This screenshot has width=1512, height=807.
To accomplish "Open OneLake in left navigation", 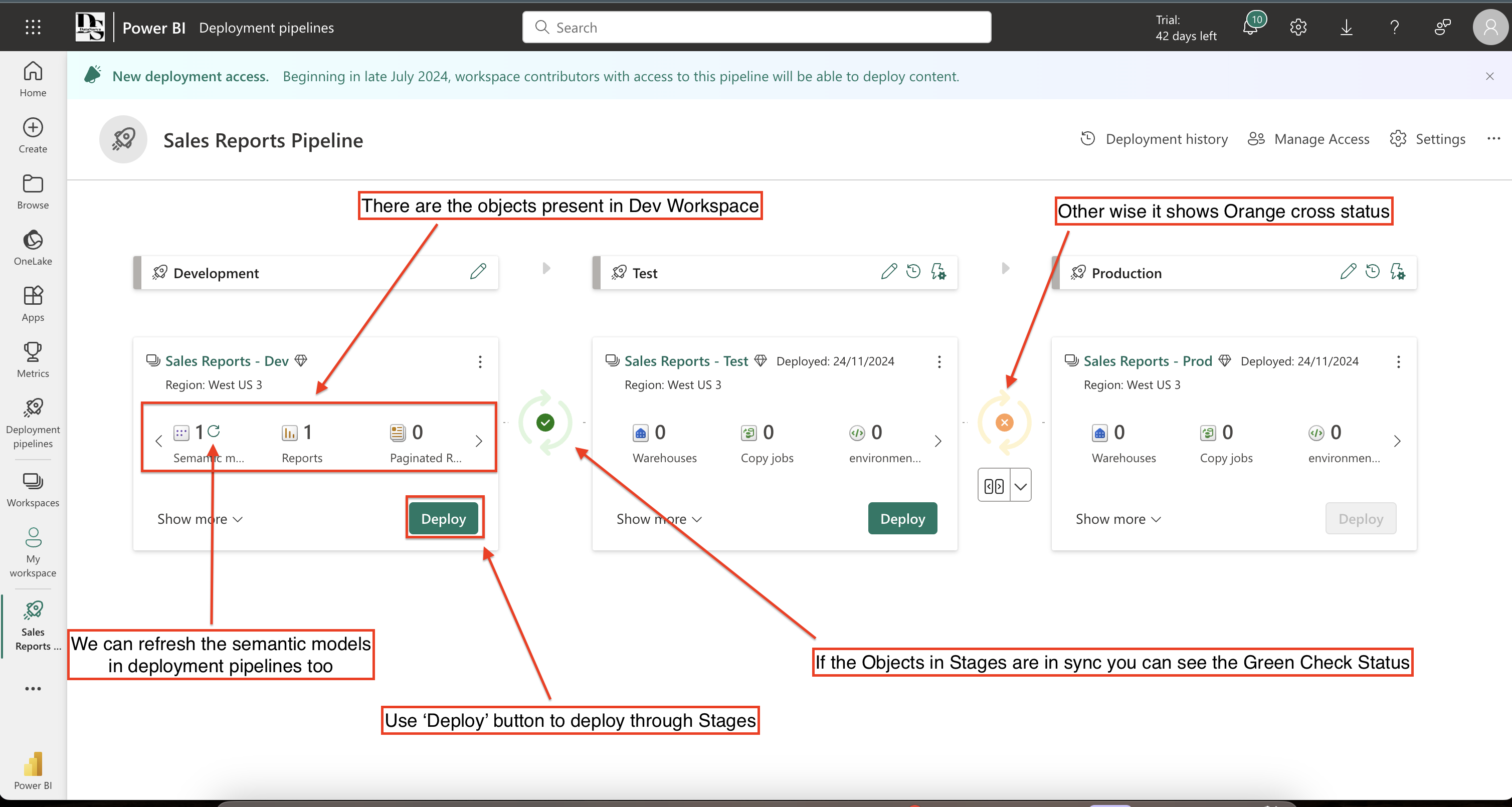I will (x=33, y=248).
